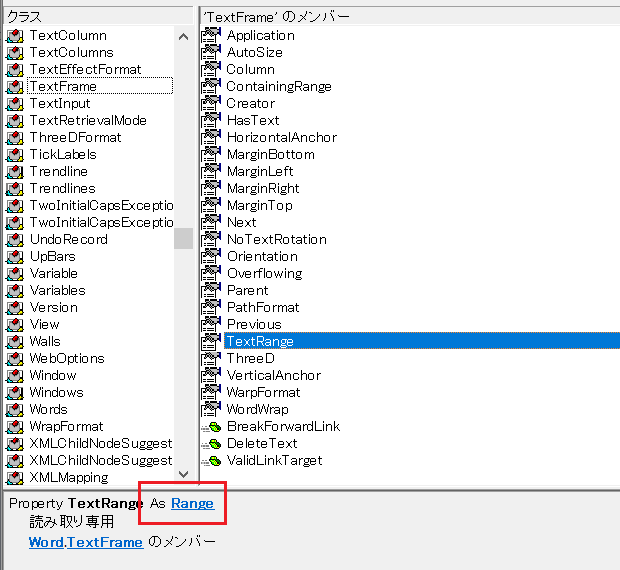The image size is (620, 570).
Task: Select the MarginLeft member
Action: pos(260,172)
